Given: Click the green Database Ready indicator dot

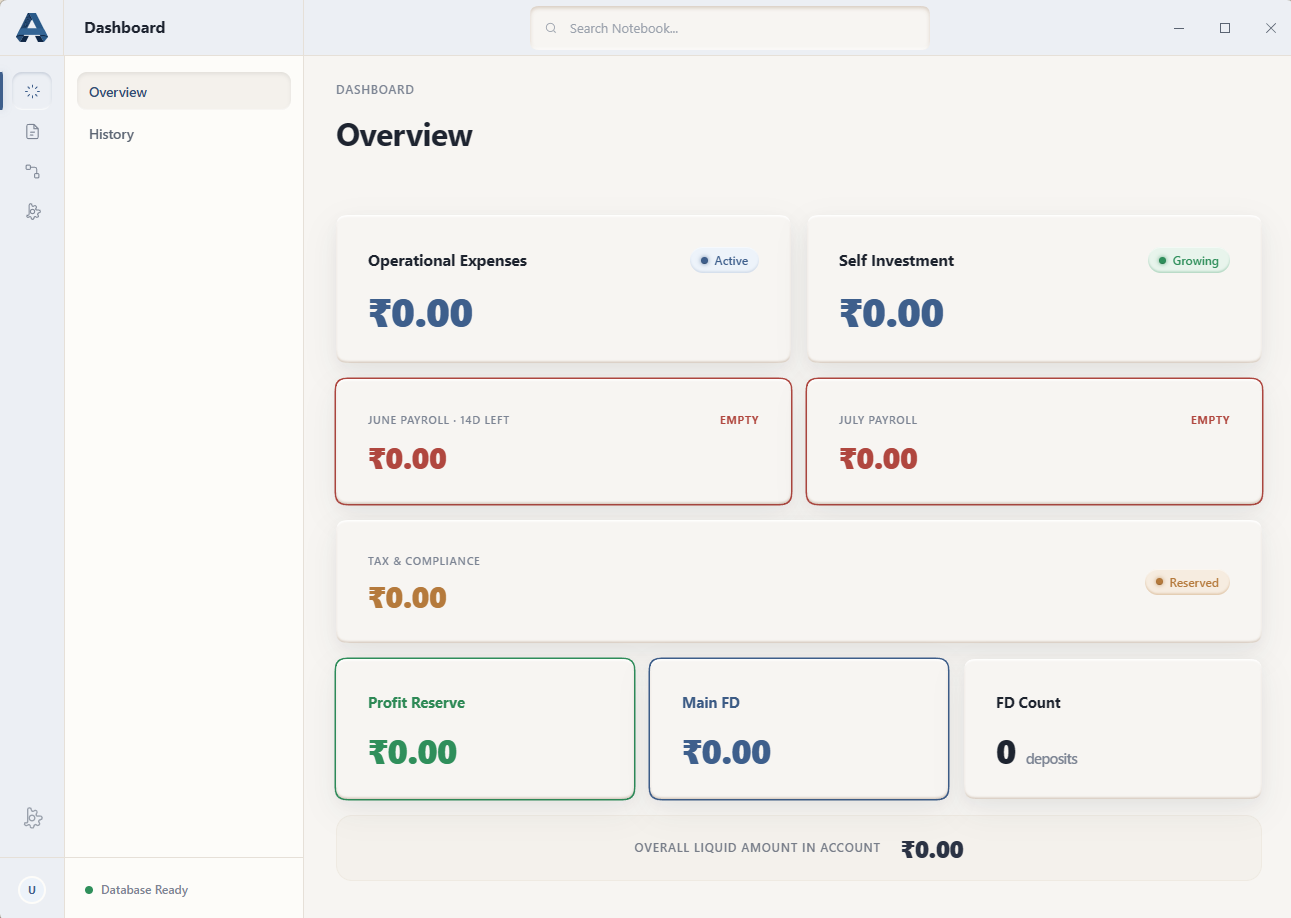Looking at the screenshot, I should pyautogui.click(x=89, y=890).
